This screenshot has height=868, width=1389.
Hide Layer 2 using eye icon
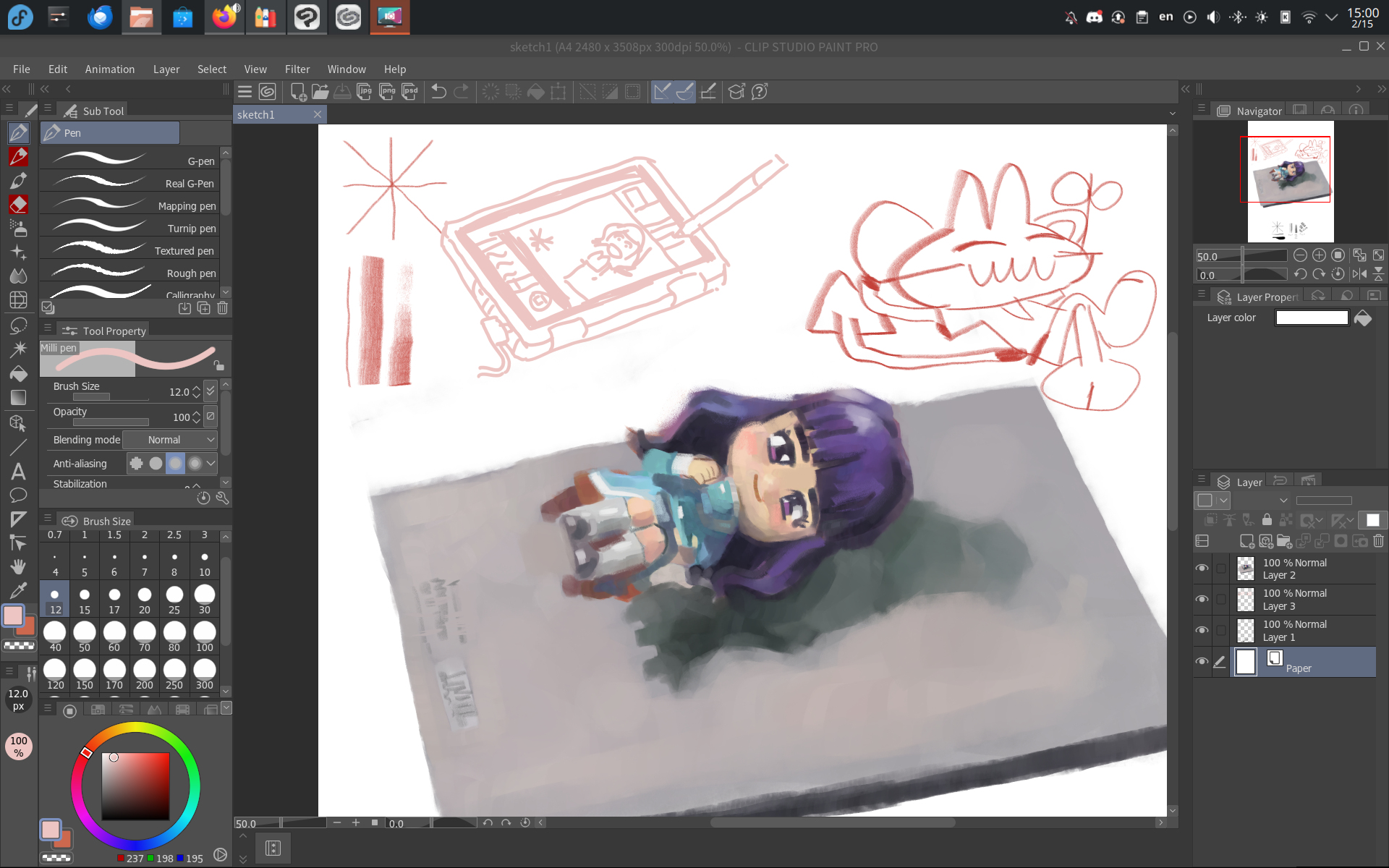click(1202, 569)
